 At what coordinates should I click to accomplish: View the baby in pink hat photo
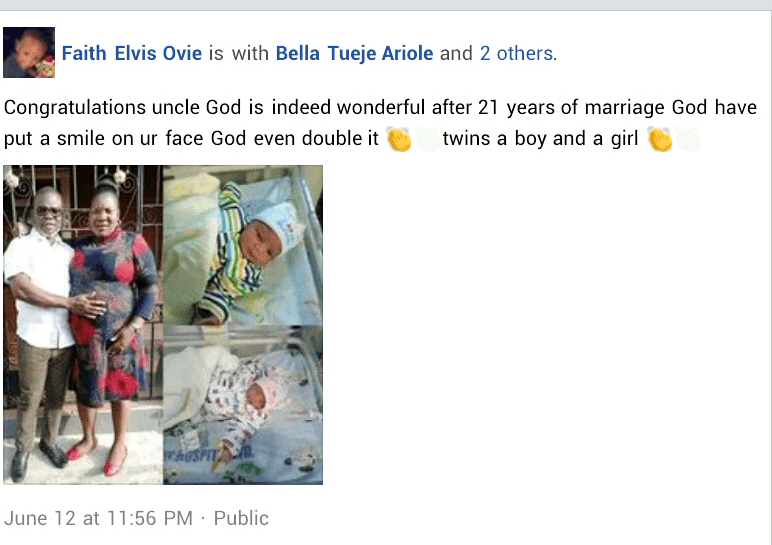pyautogui.click(x=243, y=405)
